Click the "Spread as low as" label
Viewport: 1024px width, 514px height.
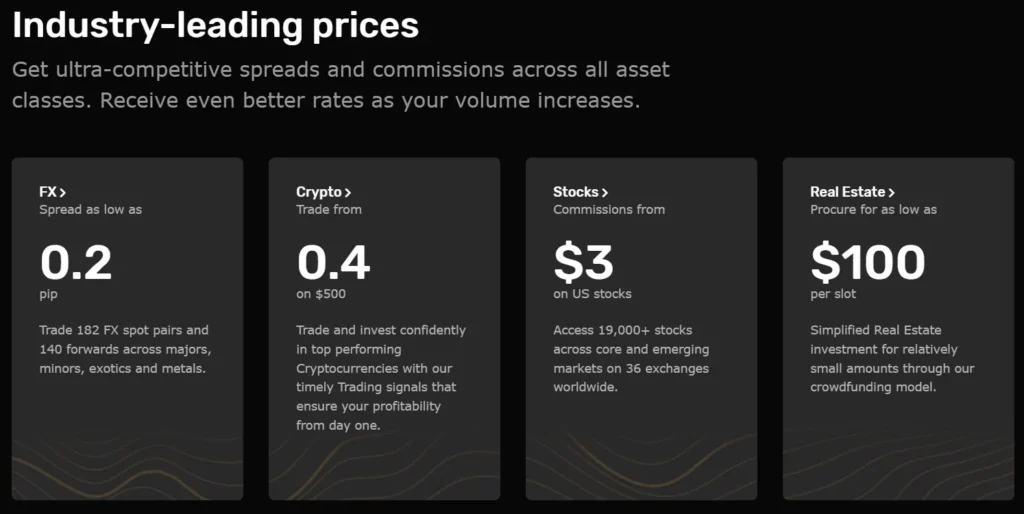point(90,210)
